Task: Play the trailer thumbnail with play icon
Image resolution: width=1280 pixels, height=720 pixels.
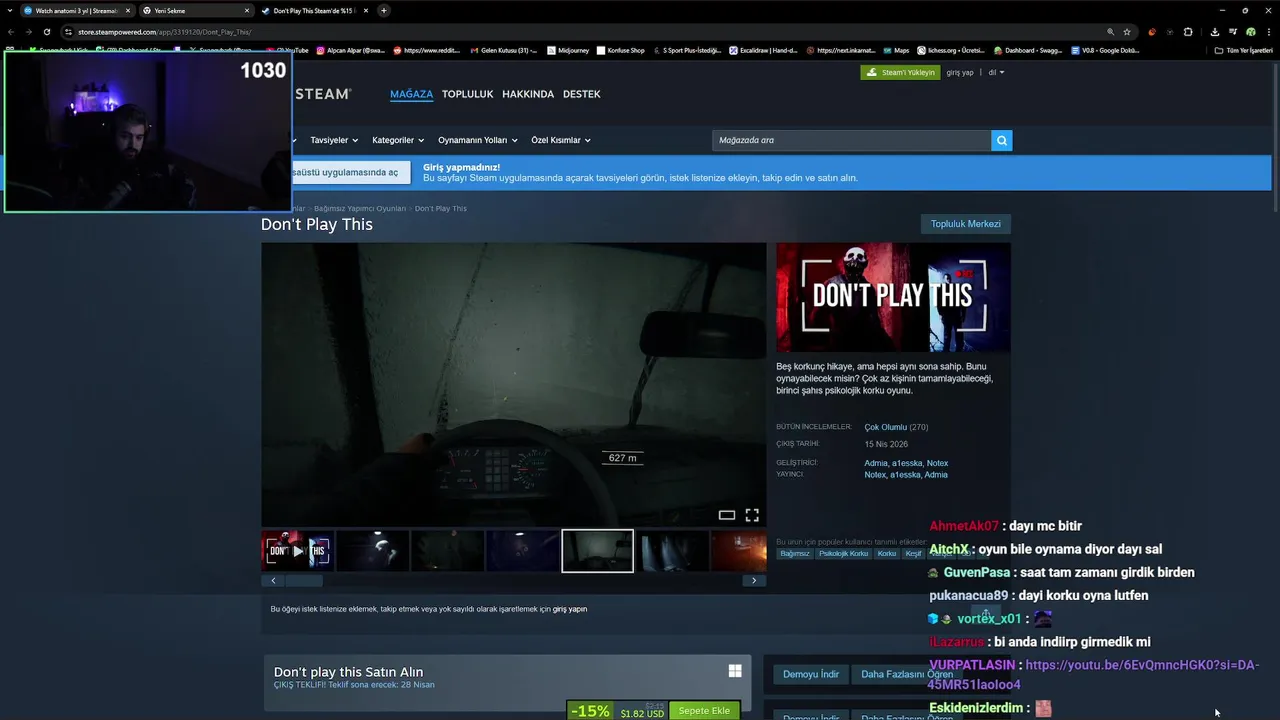Action: coord(297,551)
